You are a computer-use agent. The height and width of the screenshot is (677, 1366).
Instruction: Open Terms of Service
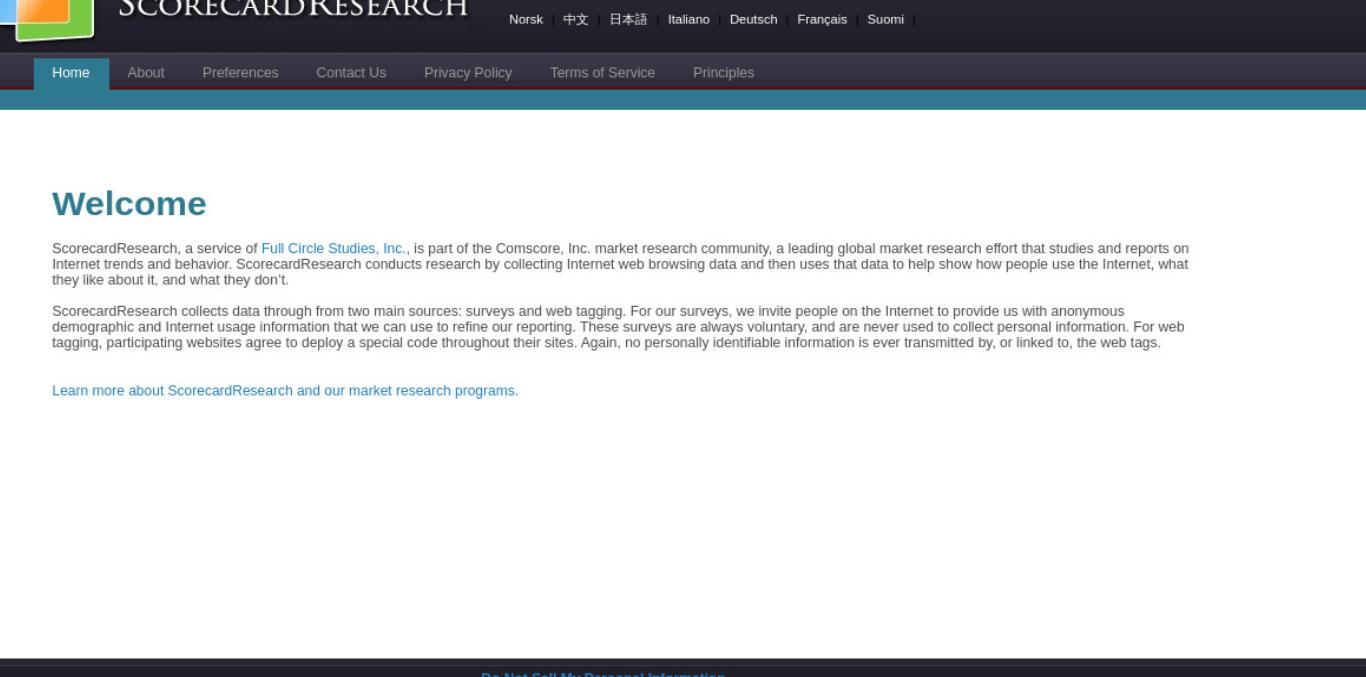coord(602,73)
